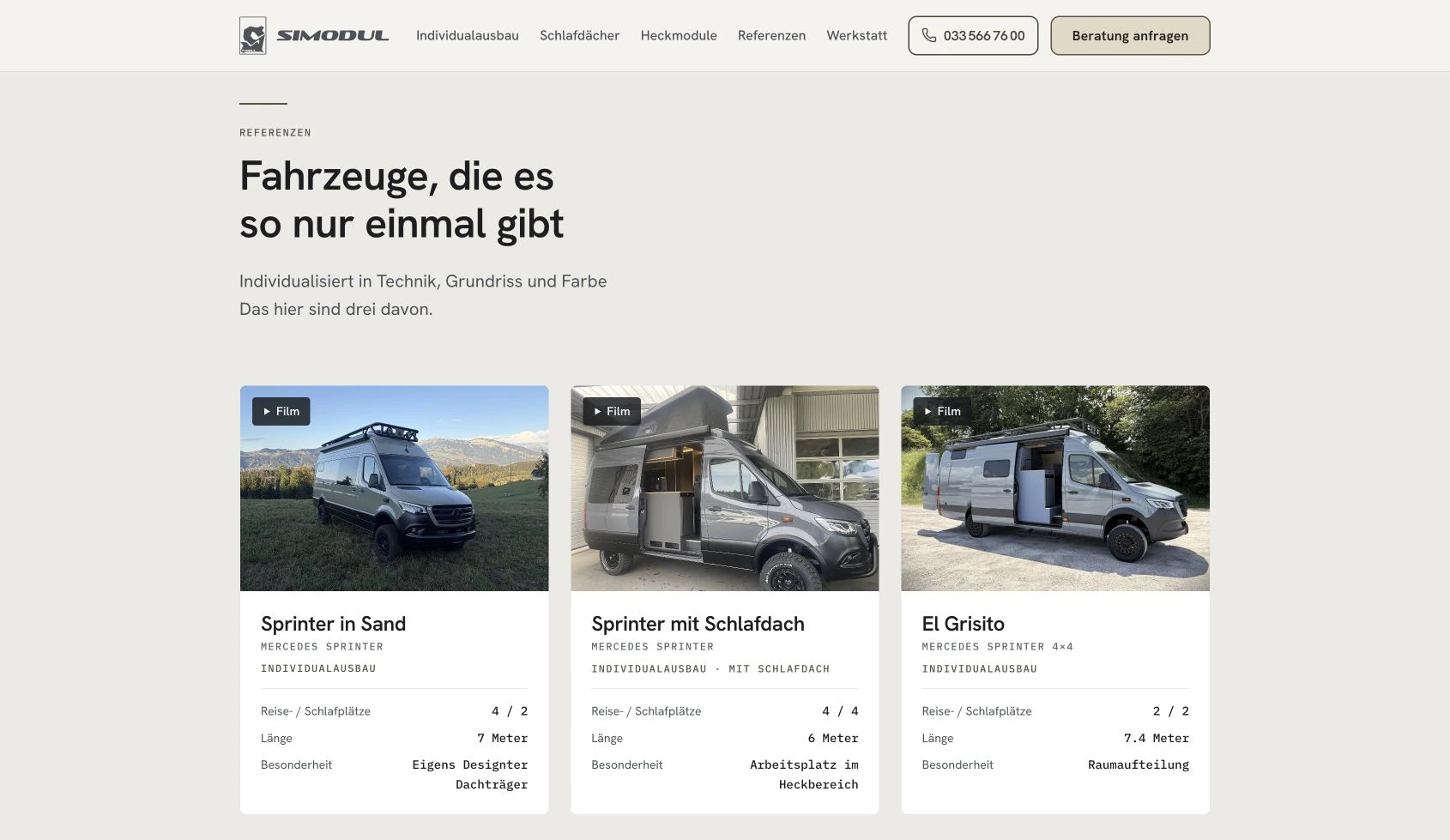Screen dimensions: 1450x840
Task: Click the 6 Meter length value
Action: (832, 738)
